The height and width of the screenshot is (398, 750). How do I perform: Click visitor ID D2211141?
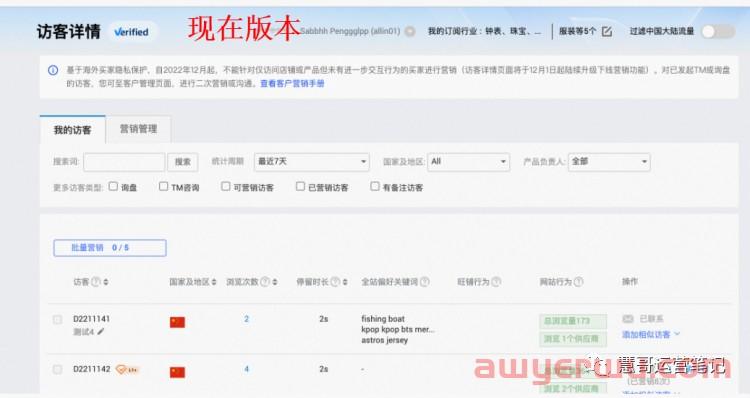pyautogui.click(x=91, y=319)
